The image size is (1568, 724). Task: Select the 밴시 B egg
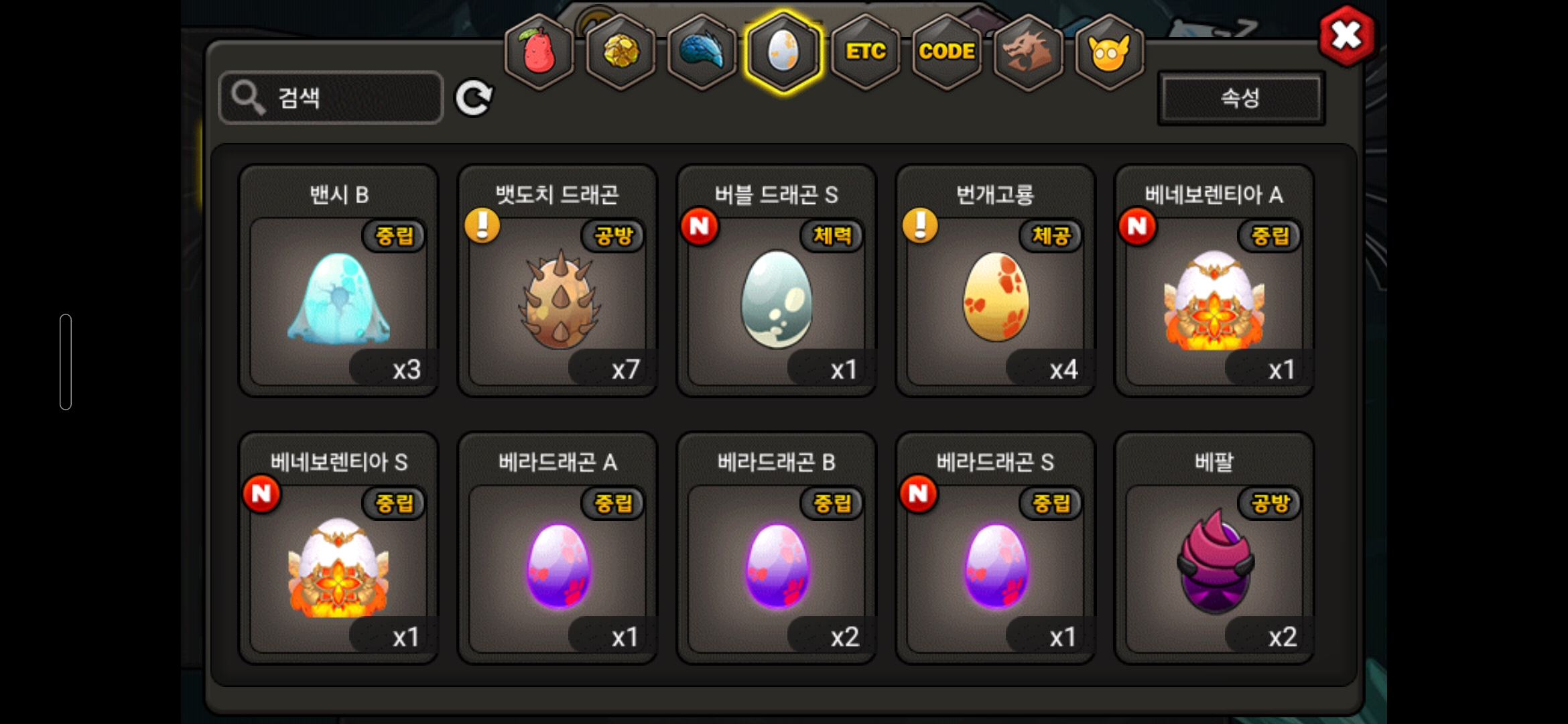[338, 281]
